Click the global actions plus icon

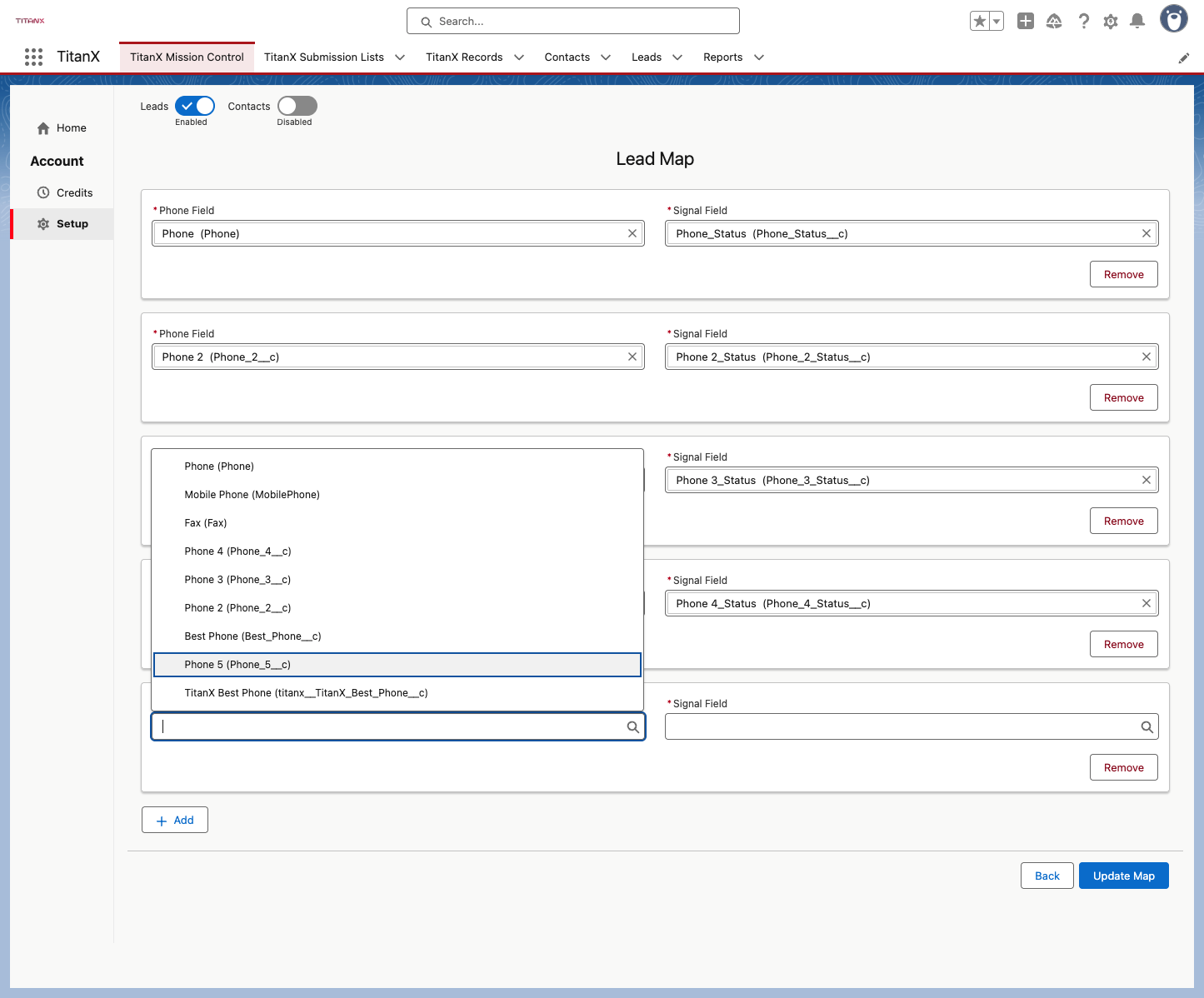(1026, 22)
